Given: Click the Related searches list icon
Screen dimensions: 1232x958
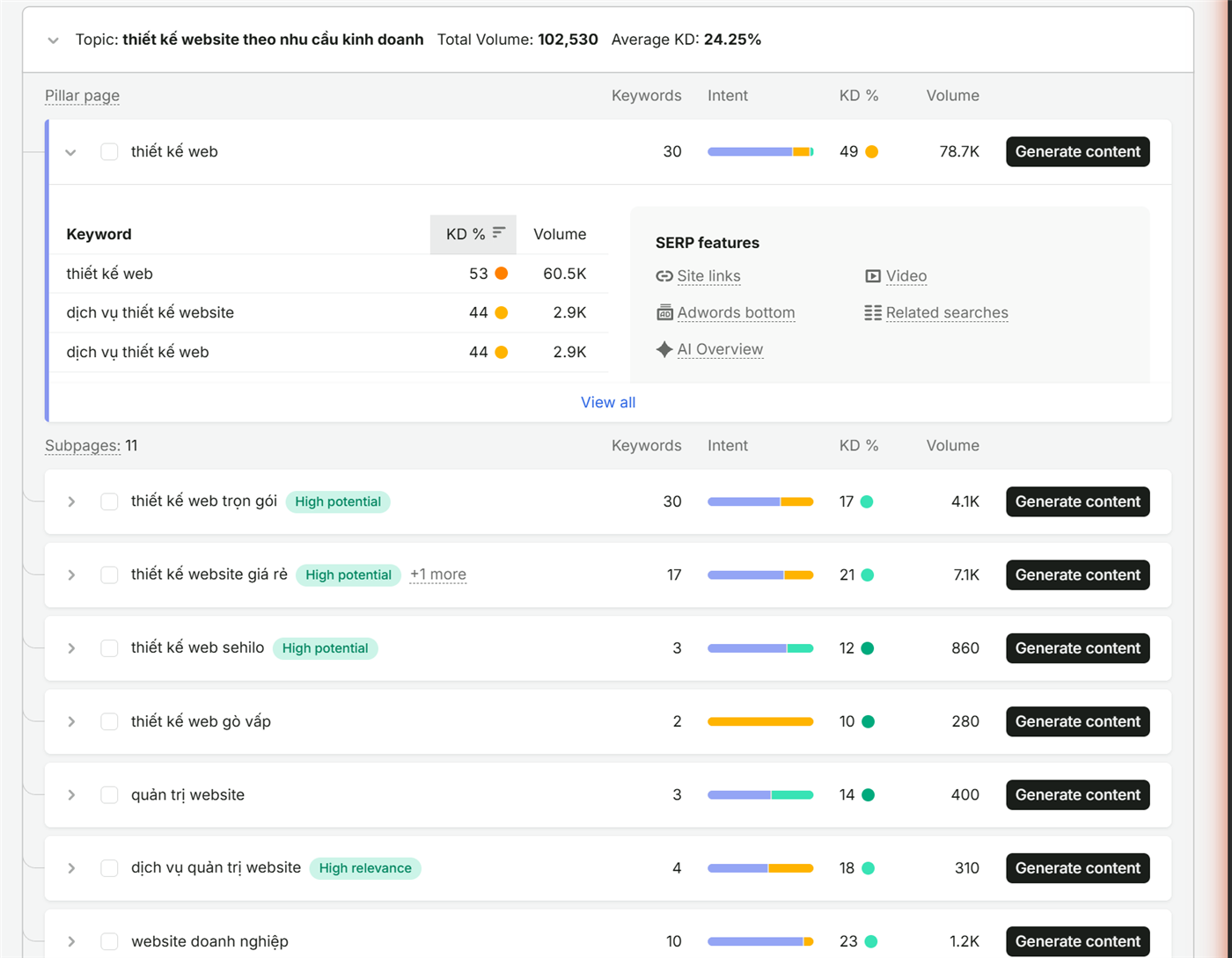Looking at the screenshot, I should click(873, 312).
